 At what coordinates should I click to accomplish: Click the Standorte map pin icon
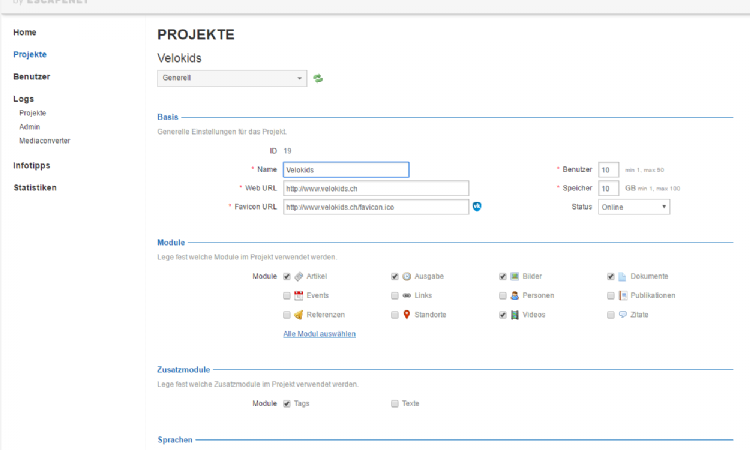click(407, 314)
